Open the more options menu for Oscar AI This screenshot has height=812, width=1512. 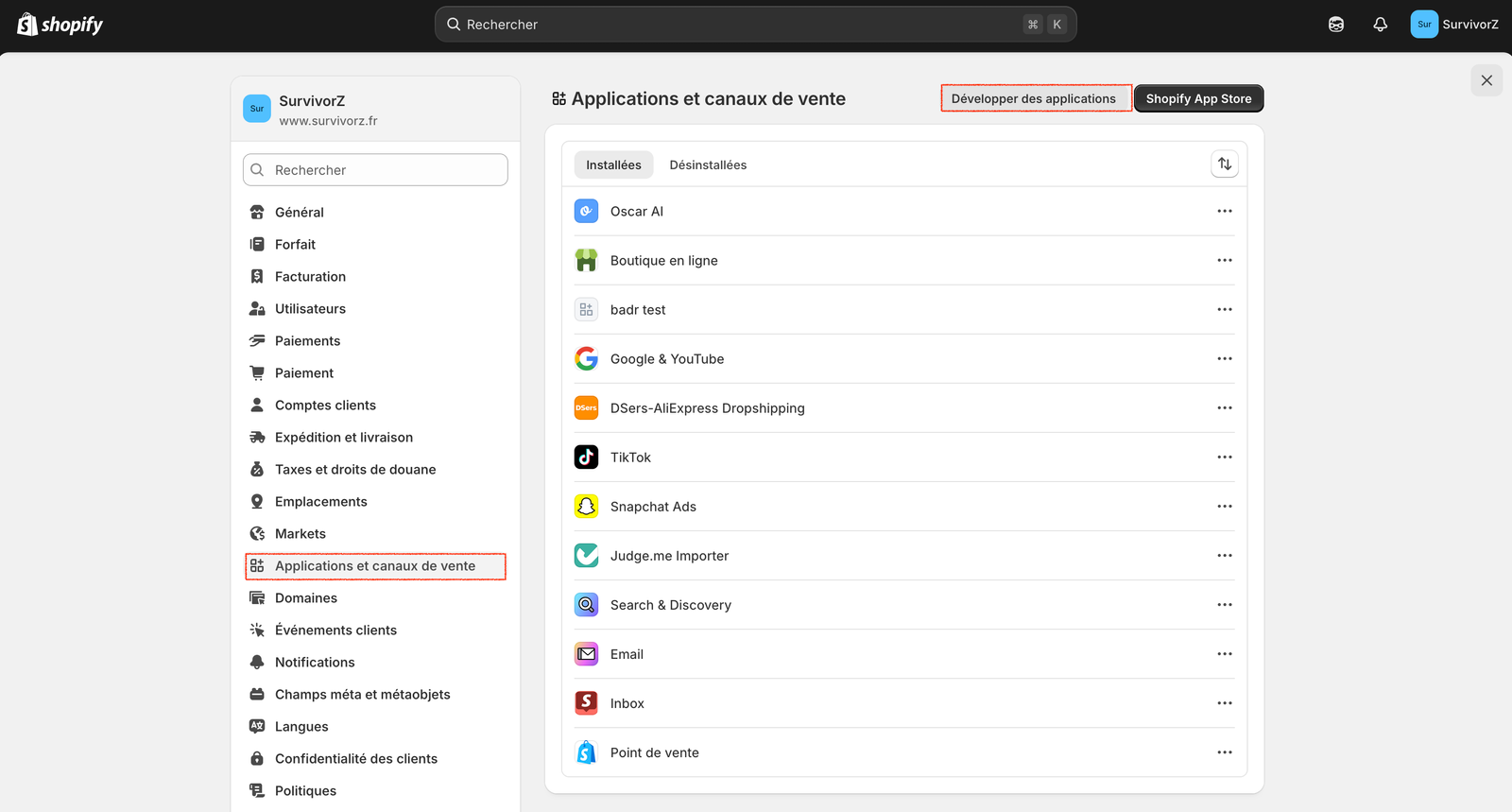(x=1224, y=212)
